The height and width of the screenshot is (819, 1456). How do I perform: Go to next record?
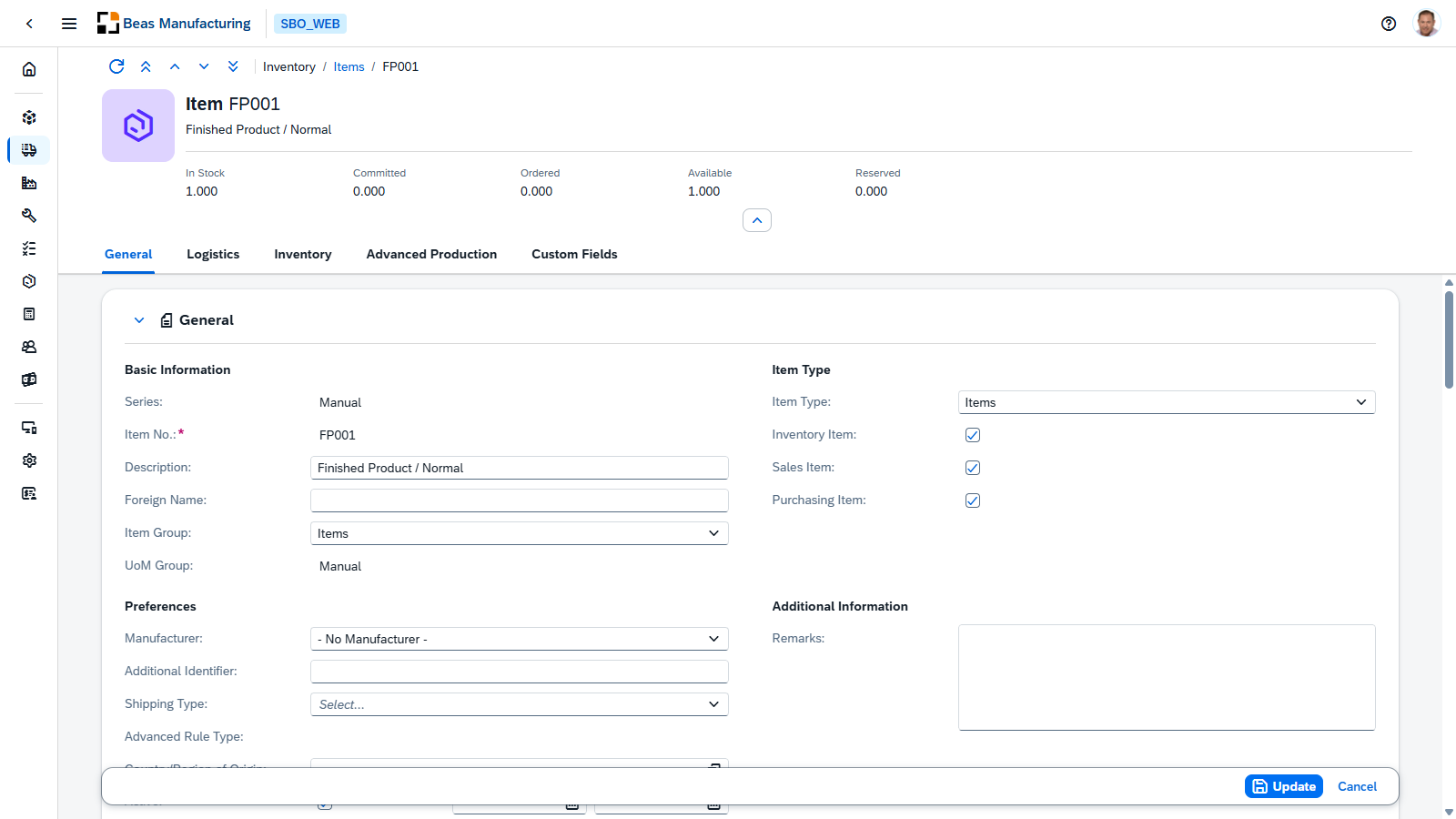(x=204, y=66)
